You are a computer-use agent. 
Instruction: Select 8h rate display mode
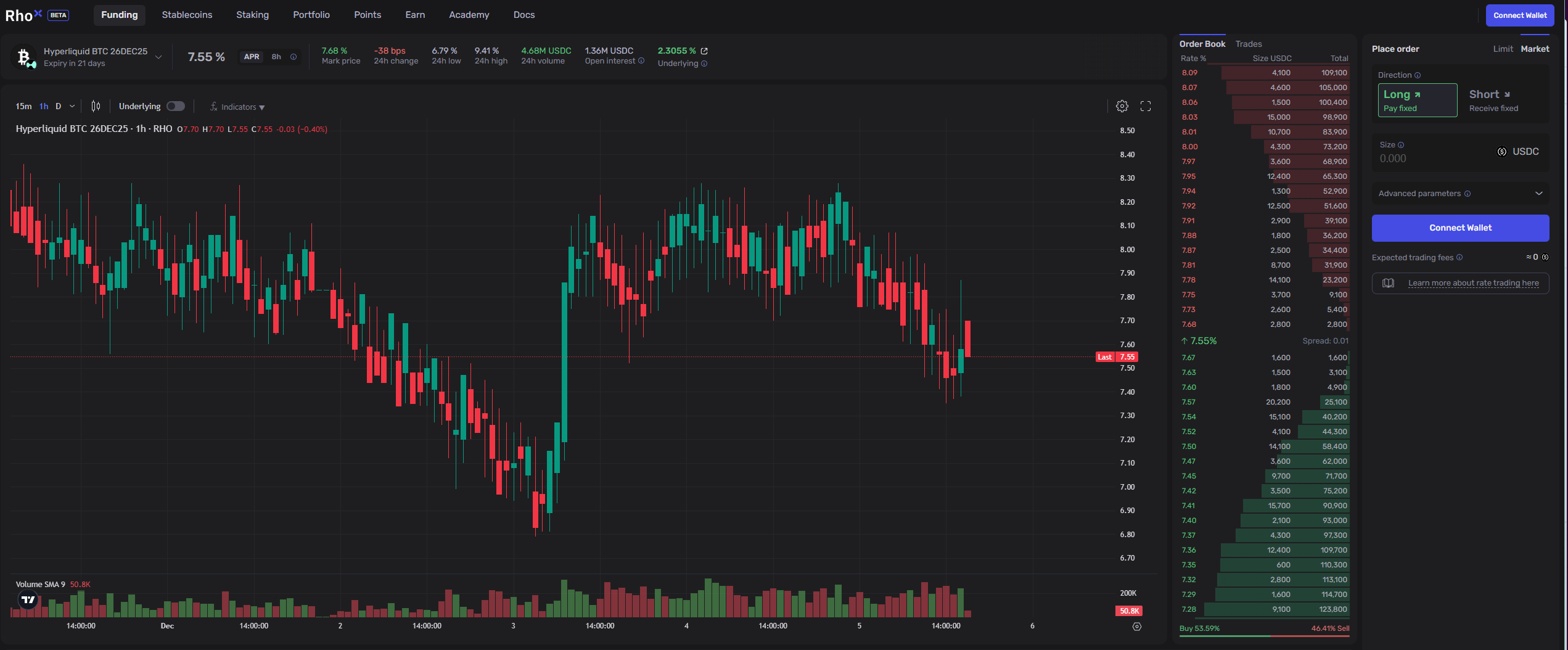[276, 57]
